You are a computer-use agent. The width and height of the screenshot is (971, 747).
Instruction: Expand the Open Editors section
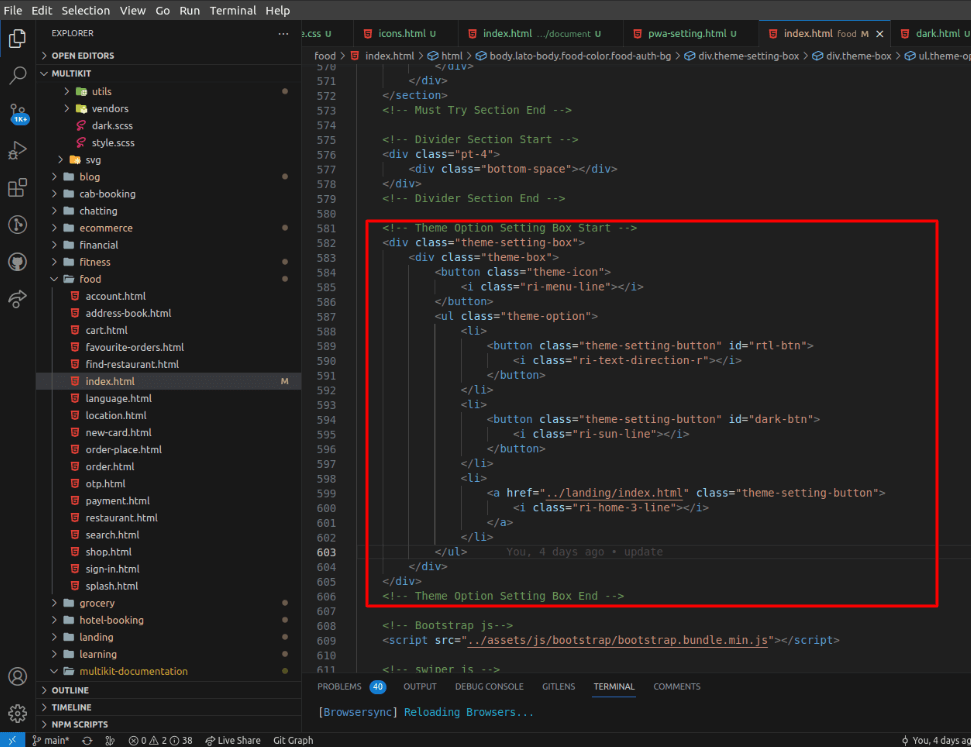point(82,56)
